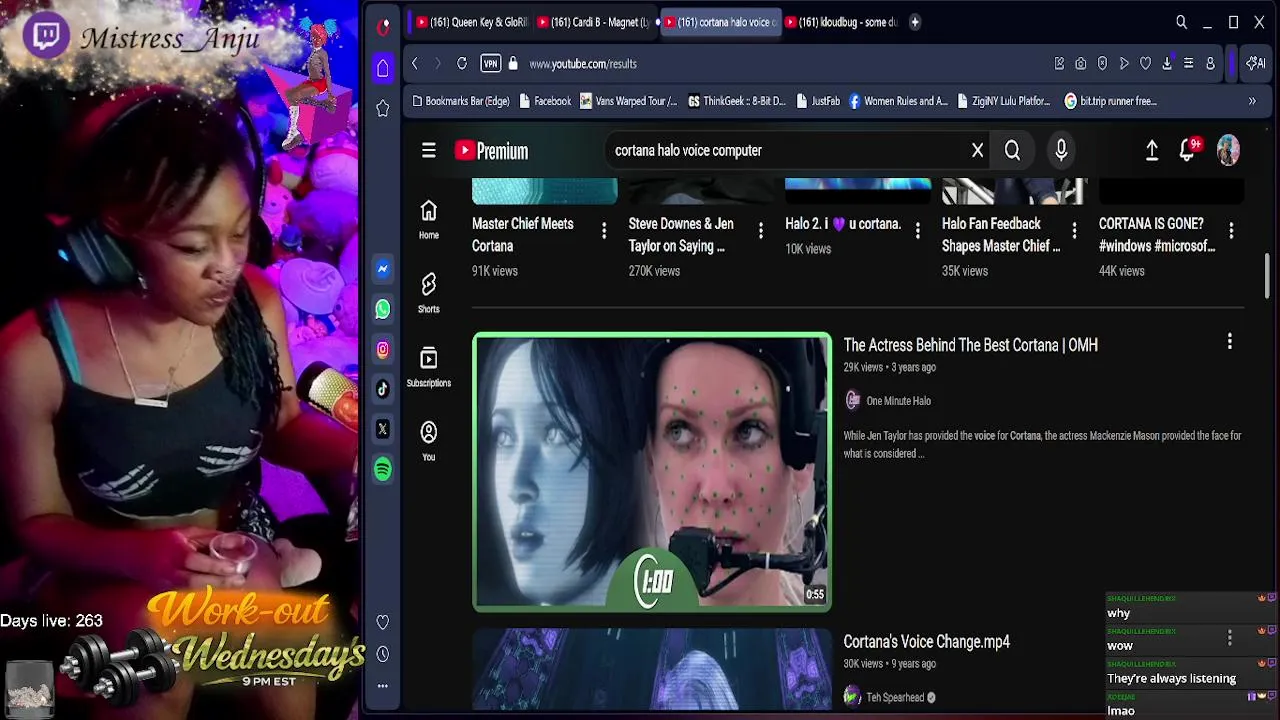Screen dimensions: 1280x720
Task: Start voice search with microphone
Action: [1061, 151]
